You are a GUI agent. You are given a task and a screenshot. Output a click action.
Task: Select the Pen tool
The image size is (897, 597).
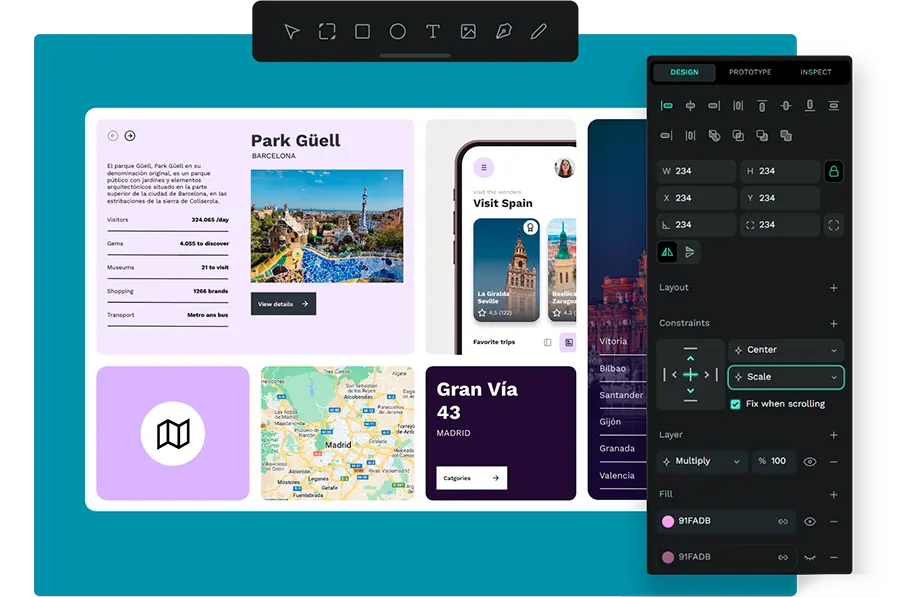[x=503, y=32]
